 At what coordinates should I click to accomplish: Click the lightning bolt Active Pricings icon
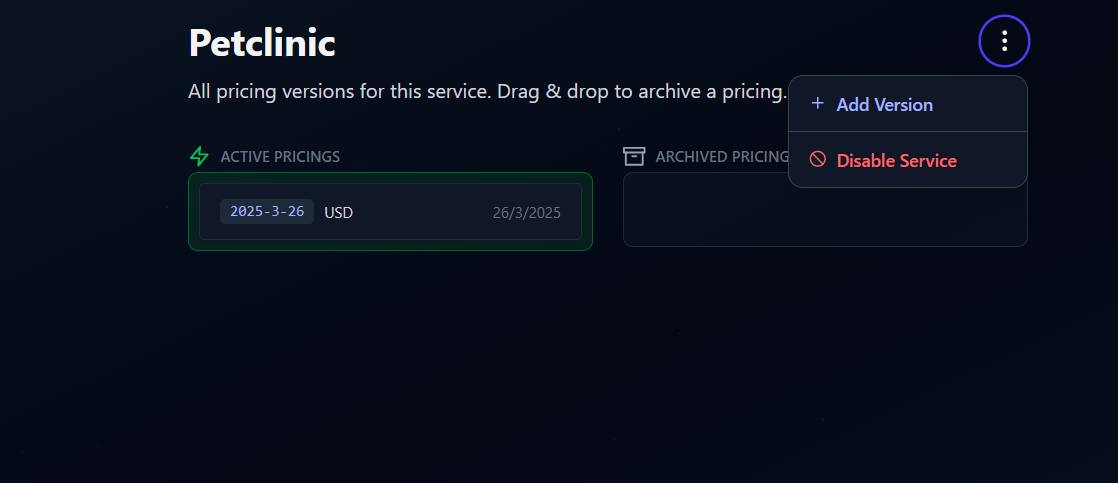pyautogui.click(x=199, y=156)
